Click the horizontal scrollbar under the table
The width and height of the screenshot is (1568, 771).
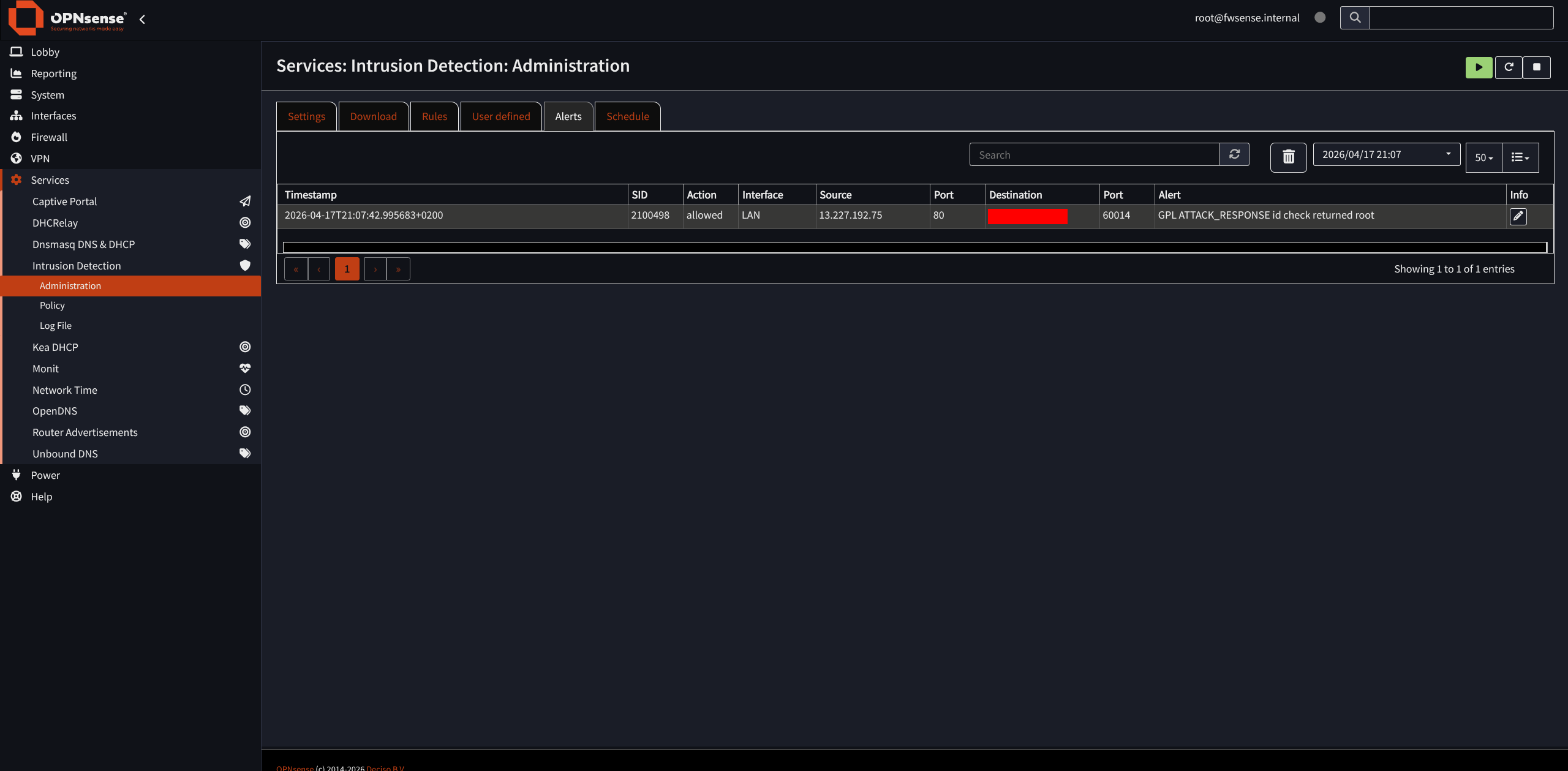coord(914,247)
